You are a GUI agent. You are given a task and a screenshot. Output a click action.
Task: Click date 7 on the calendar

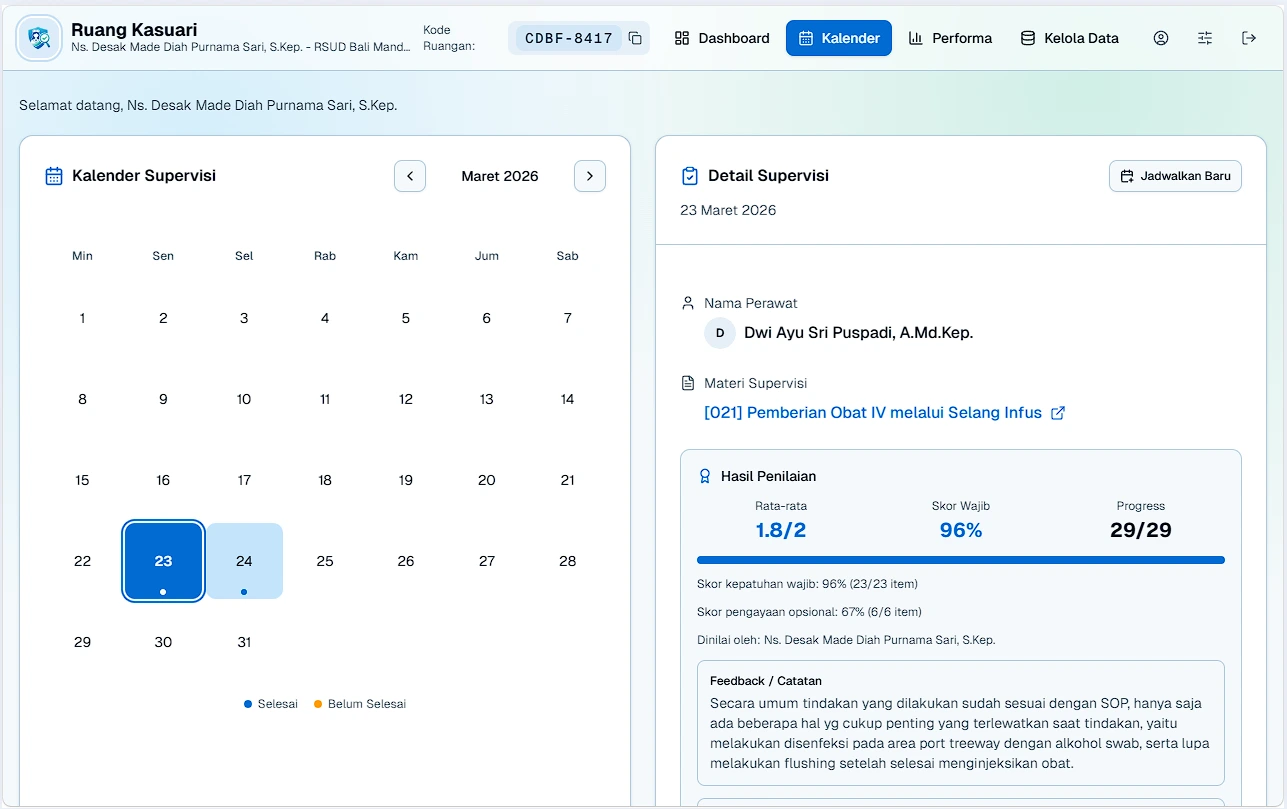(568, 318)
